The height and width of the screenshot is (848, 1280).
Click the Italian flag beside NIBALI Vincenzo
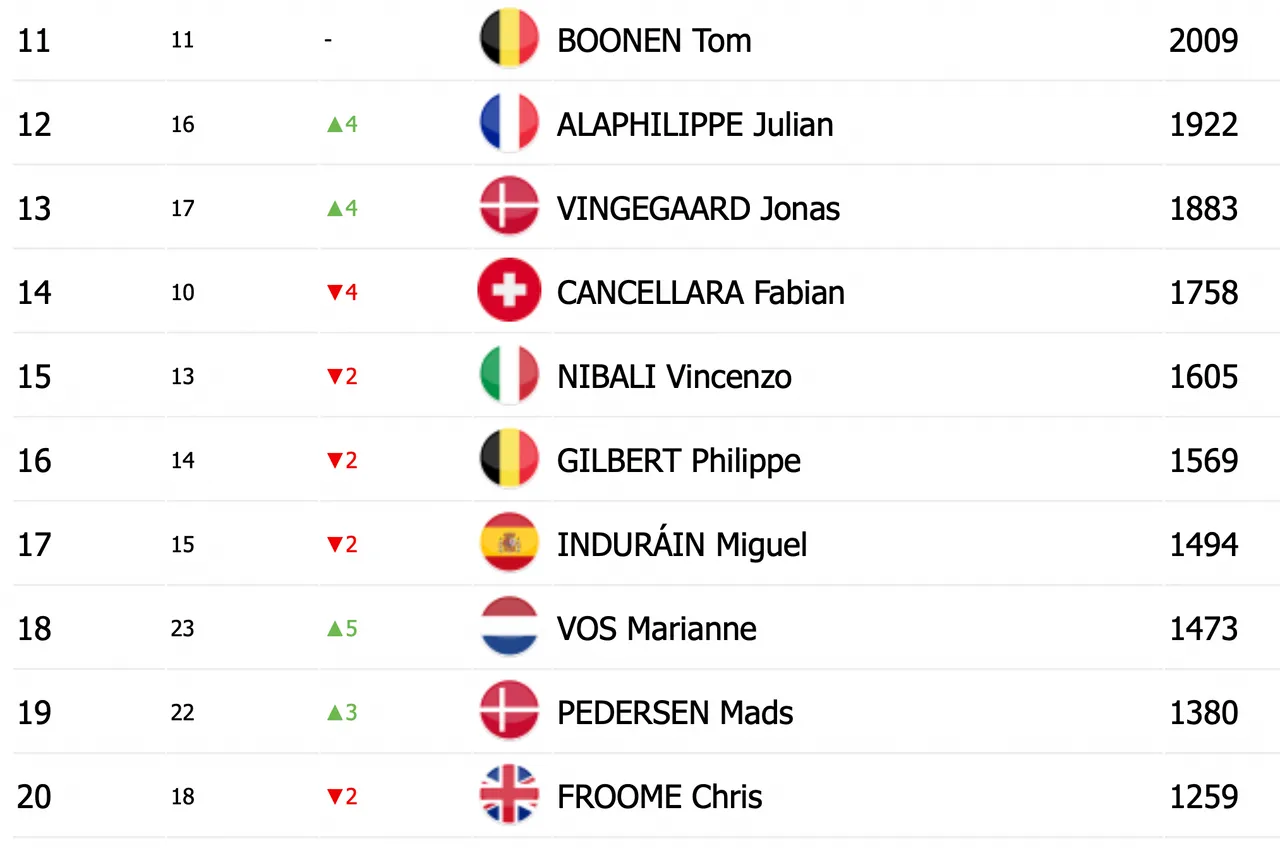click(510, 375)
